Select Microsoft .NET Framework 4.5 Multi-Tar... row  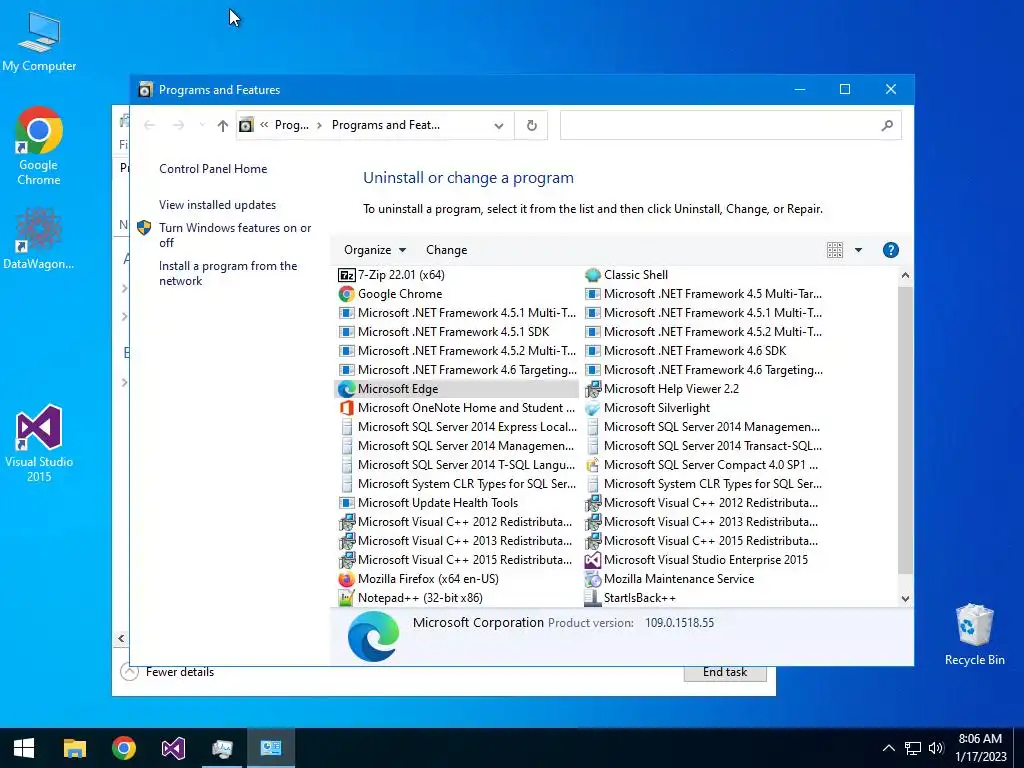click(x=704, y=294)
